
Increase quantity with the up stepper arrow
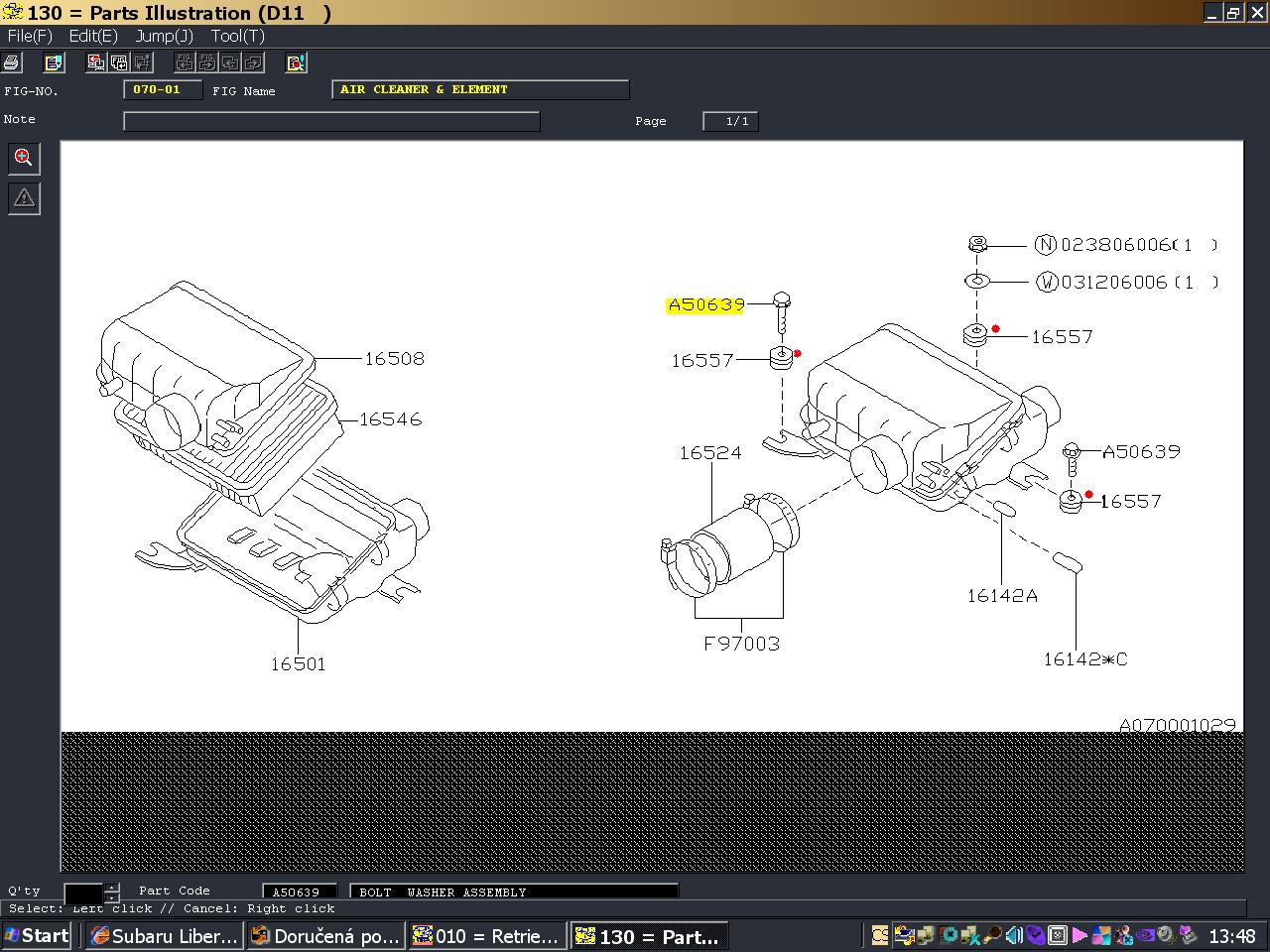tap(112, 888)
